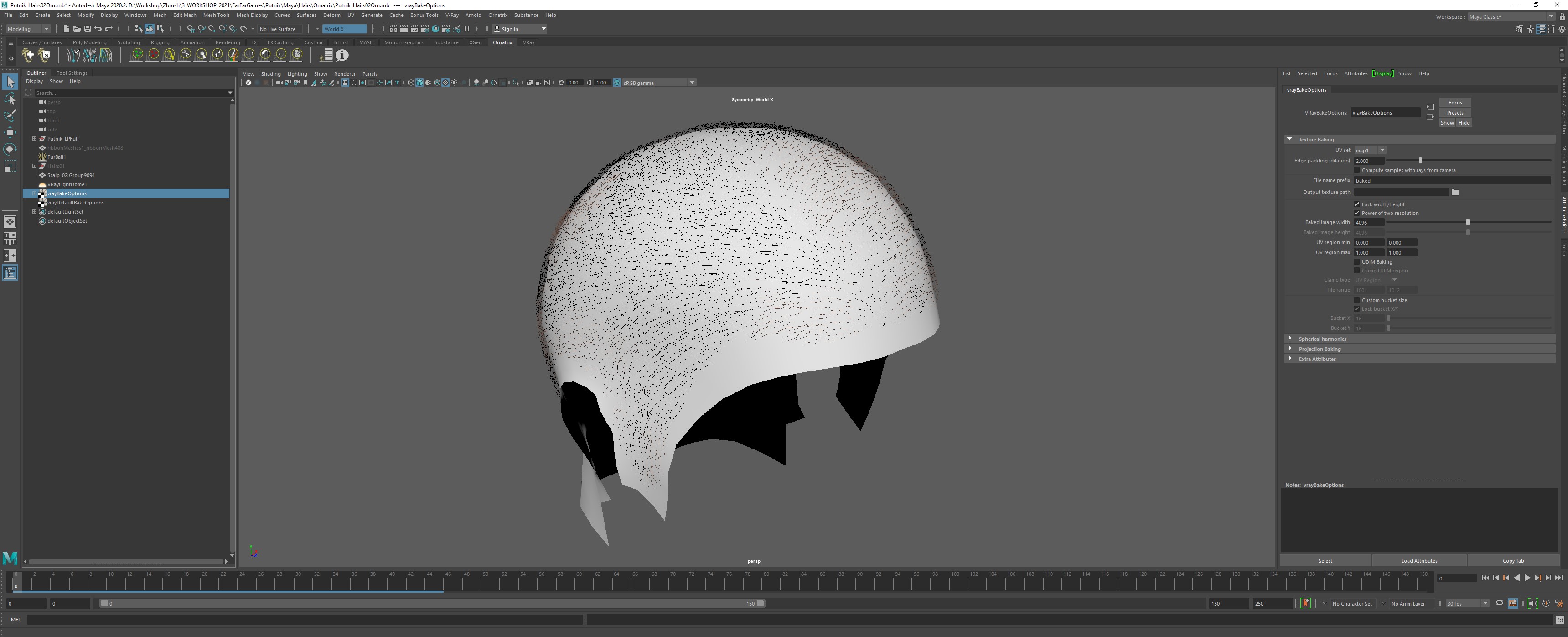Expand Putnik_LPFull node in Outliner
This screenshot has height=637, width=1568.
(35, 139)
